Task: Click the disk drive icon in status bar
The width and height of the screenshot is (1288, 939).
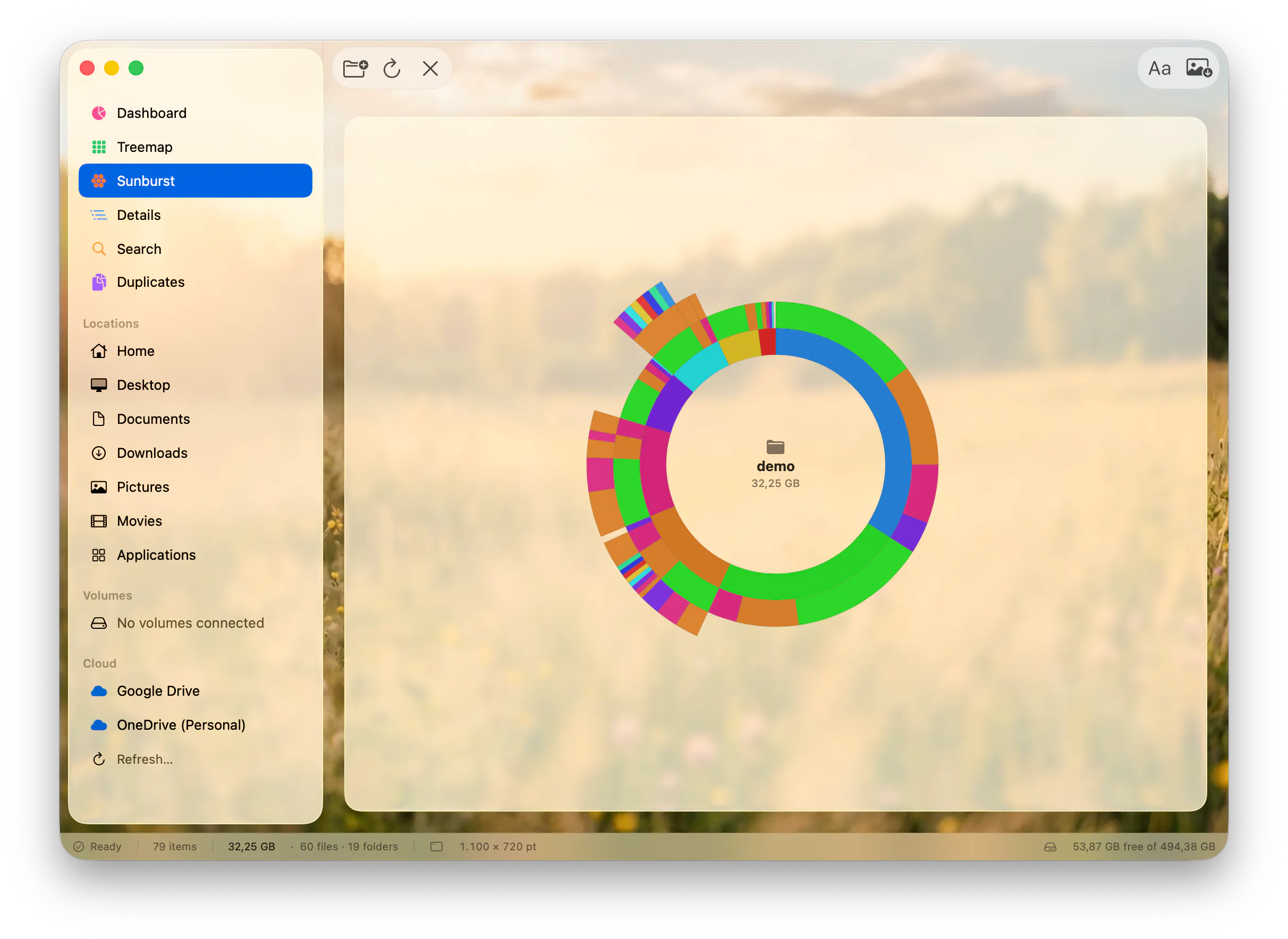Action: tap(1051, 848)
